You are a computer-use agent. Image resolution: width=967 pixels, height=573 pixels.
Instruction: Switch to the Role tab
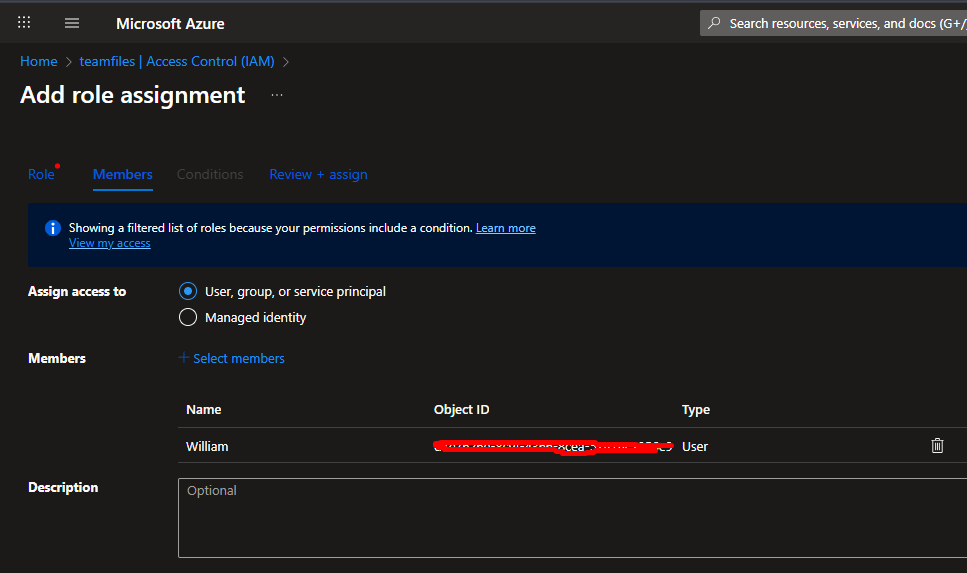tap(41, 174)
